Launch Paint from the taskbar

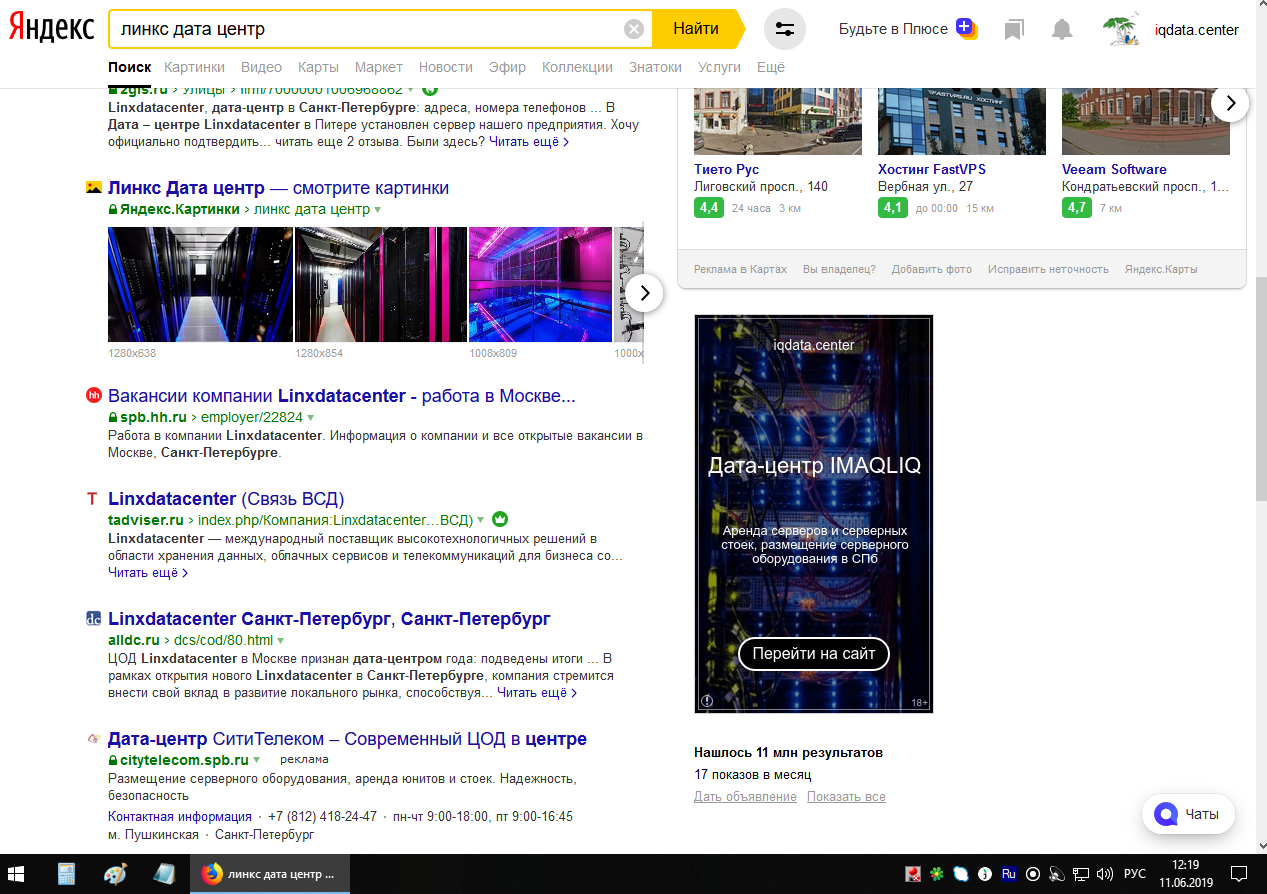(x=115, y=873)
